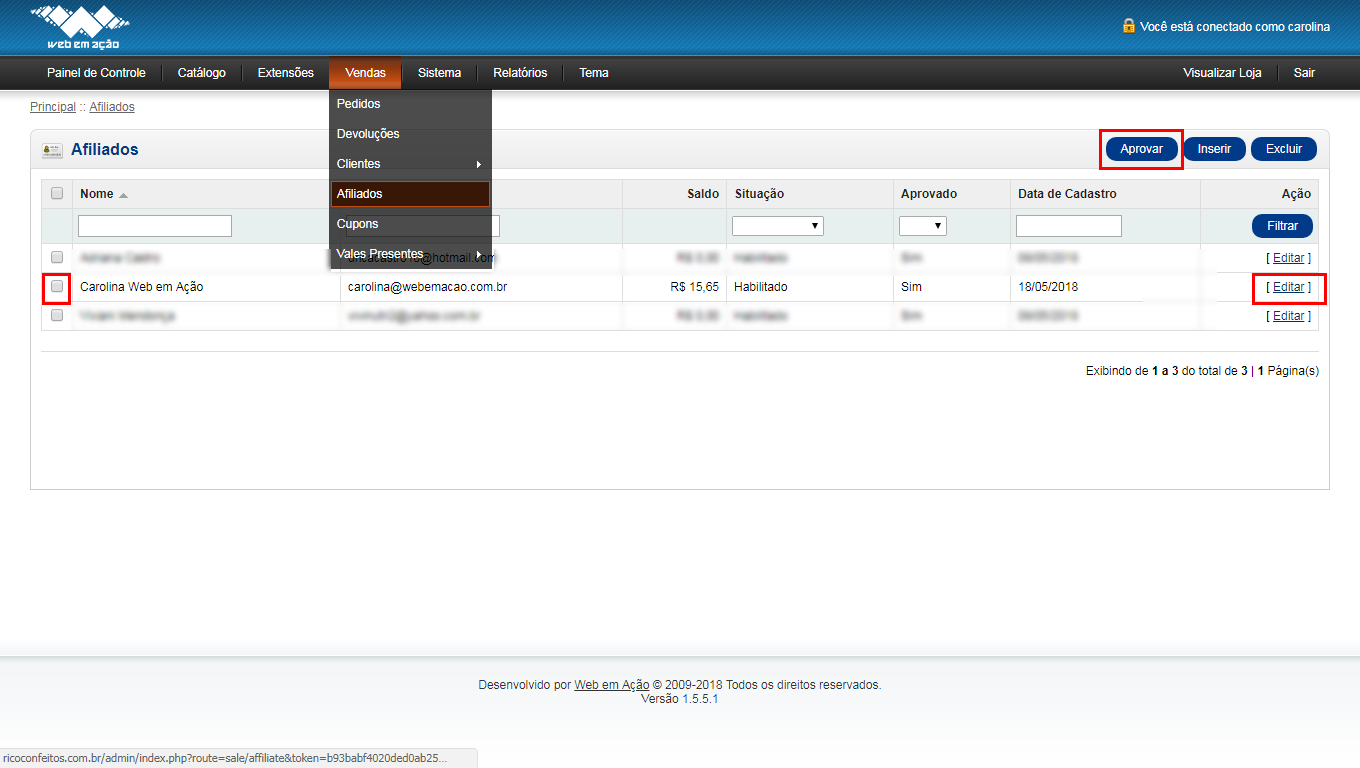Click Habilitado status in Carolina's row
Viewport: 1360px width, 768px height.
(761, 287)
